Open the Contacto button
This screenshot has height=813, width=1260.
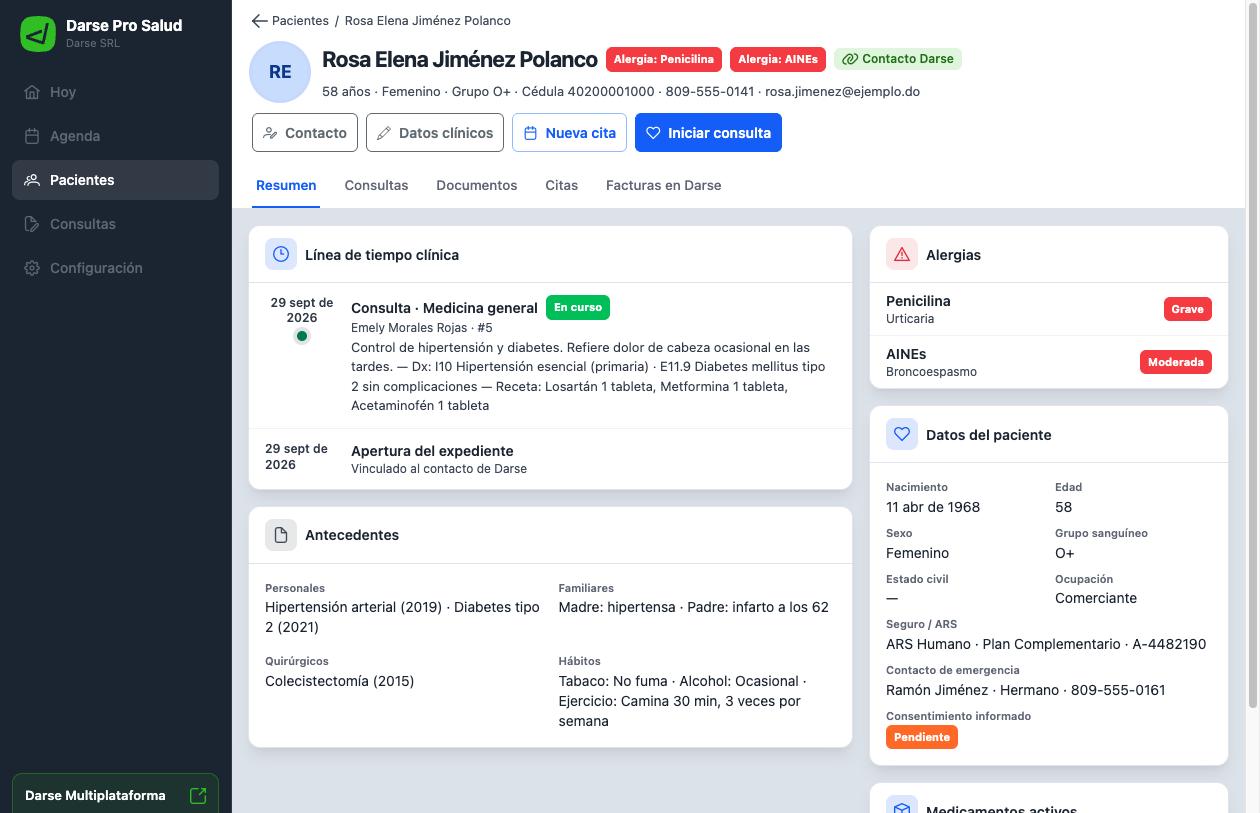point(305,133)
